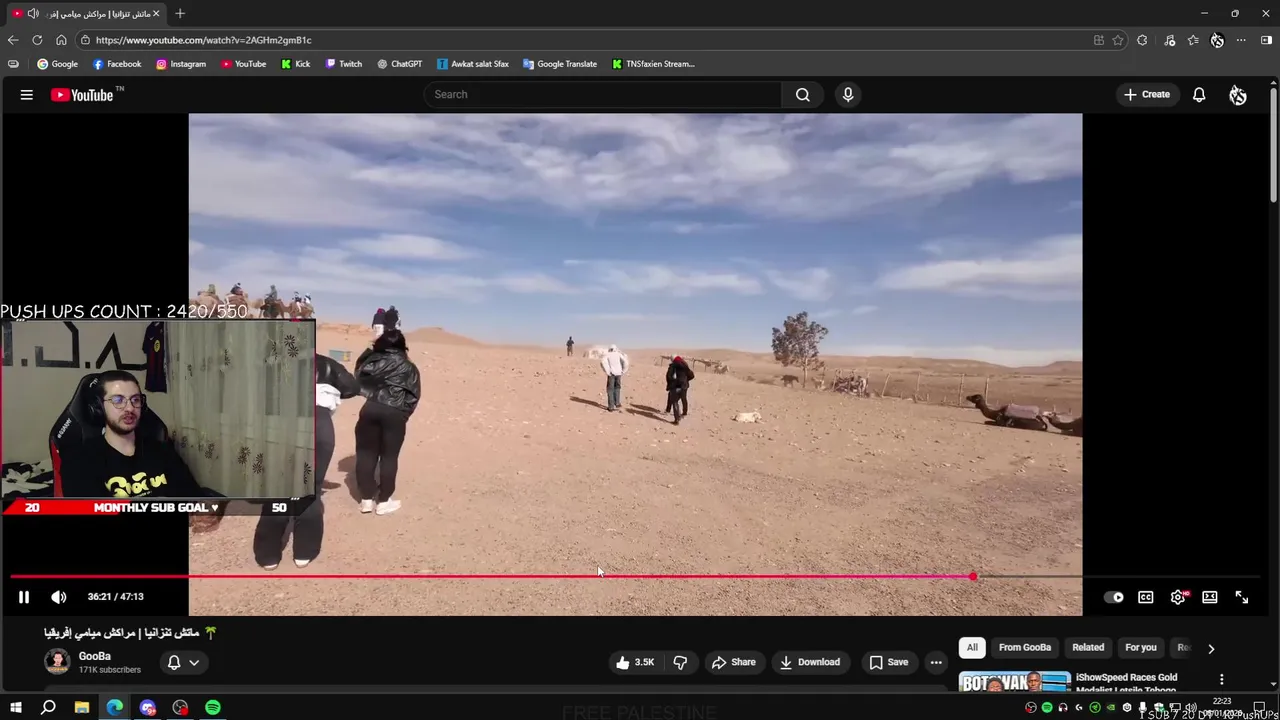This screenshot has width=1280, height=720.
Task: Mute tab via speaker icon on tab
Action: (x=33, y=13)
